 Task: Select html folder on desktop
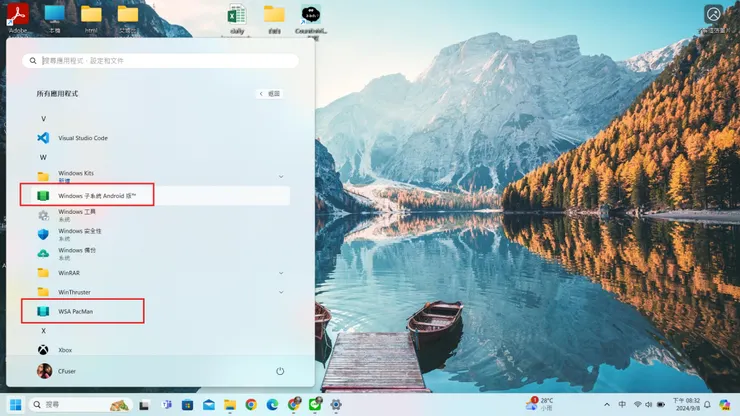91,18
